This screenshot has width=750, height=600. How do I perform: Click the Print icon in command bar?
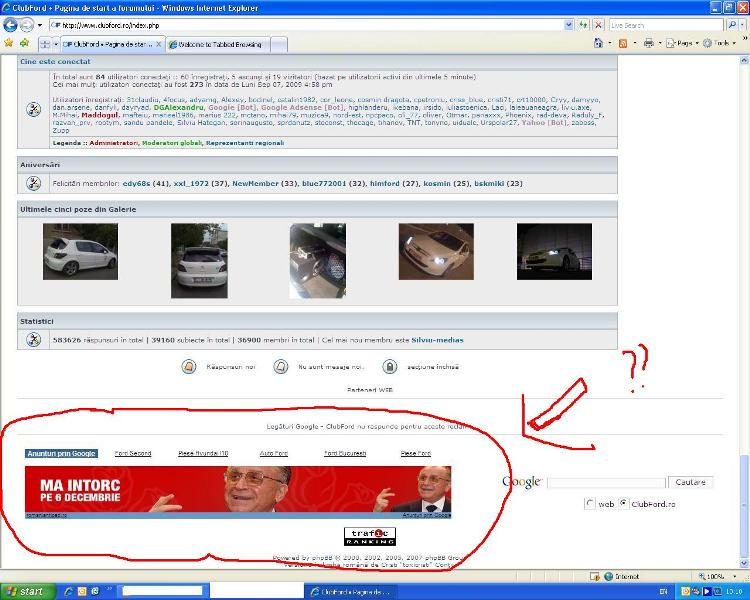click(x=648, y=44)
